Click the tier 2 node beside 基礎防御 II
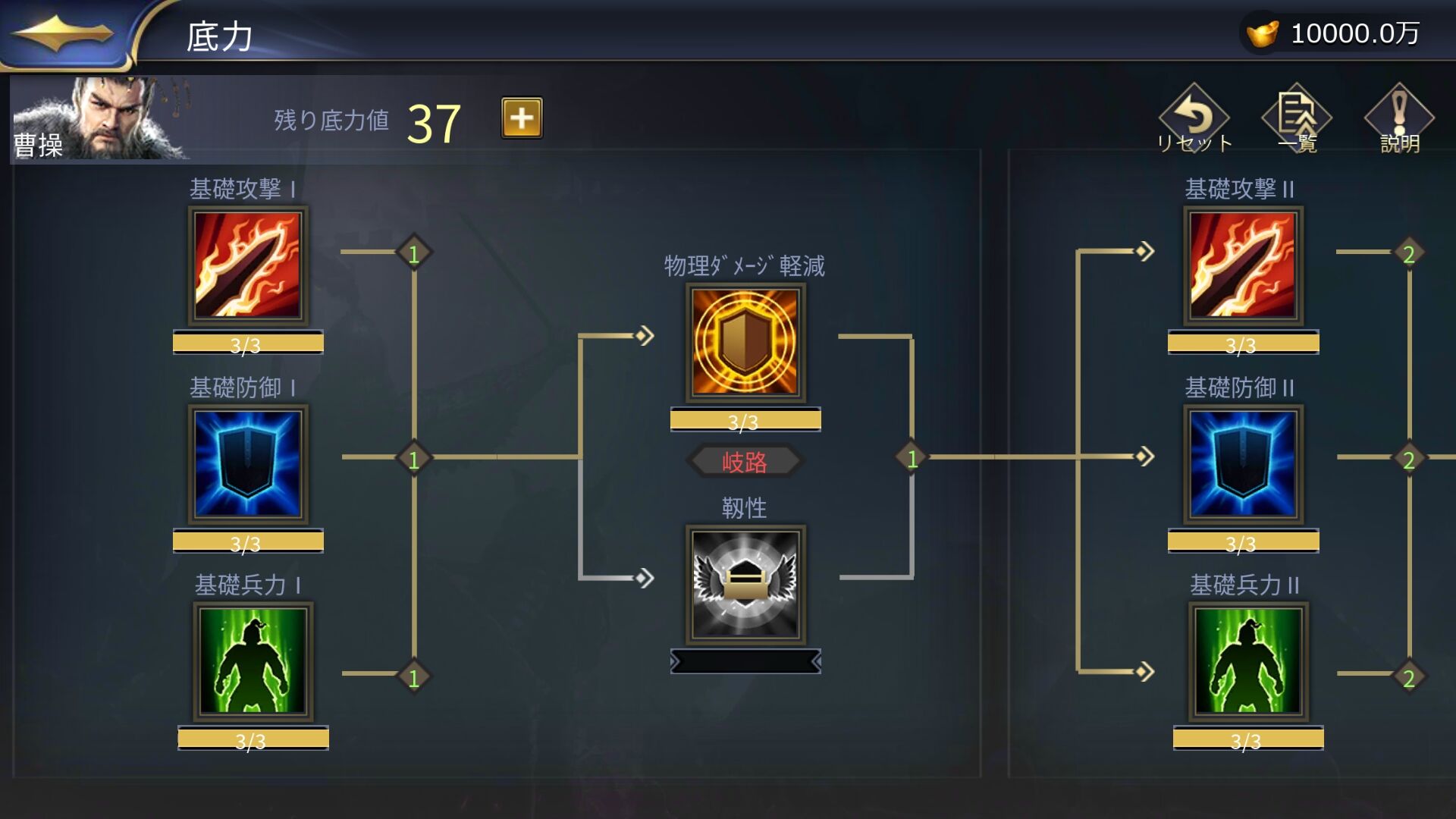1456x819 pixels. click(x=1409, y=459)
